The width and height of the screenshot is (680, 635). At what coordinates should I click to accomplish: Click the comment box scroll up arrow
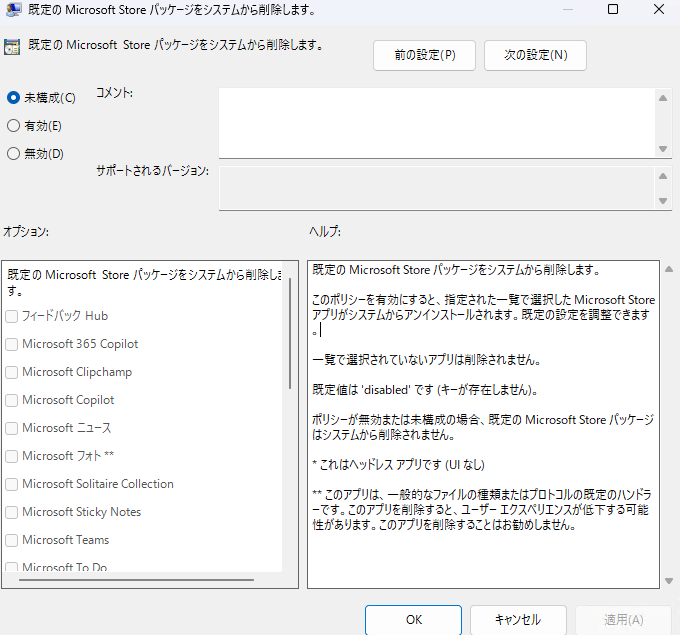[x=663, y=98]
